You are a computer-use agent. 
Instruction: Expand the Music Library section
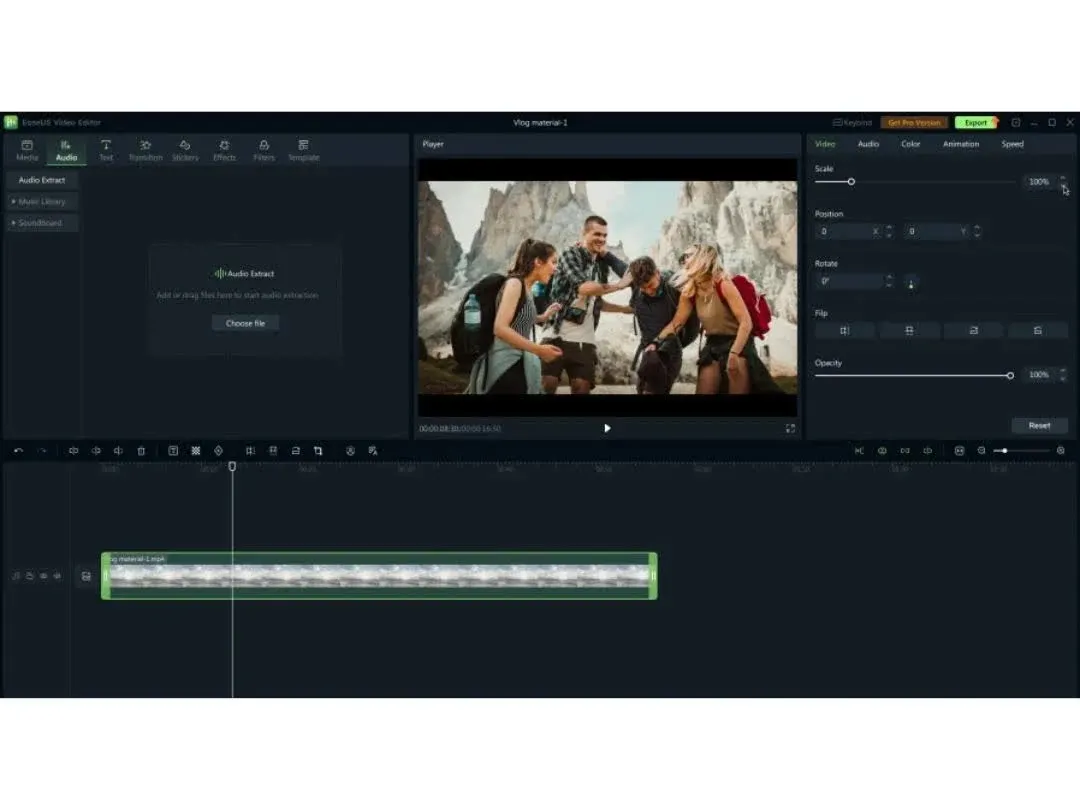click(42, 202)
